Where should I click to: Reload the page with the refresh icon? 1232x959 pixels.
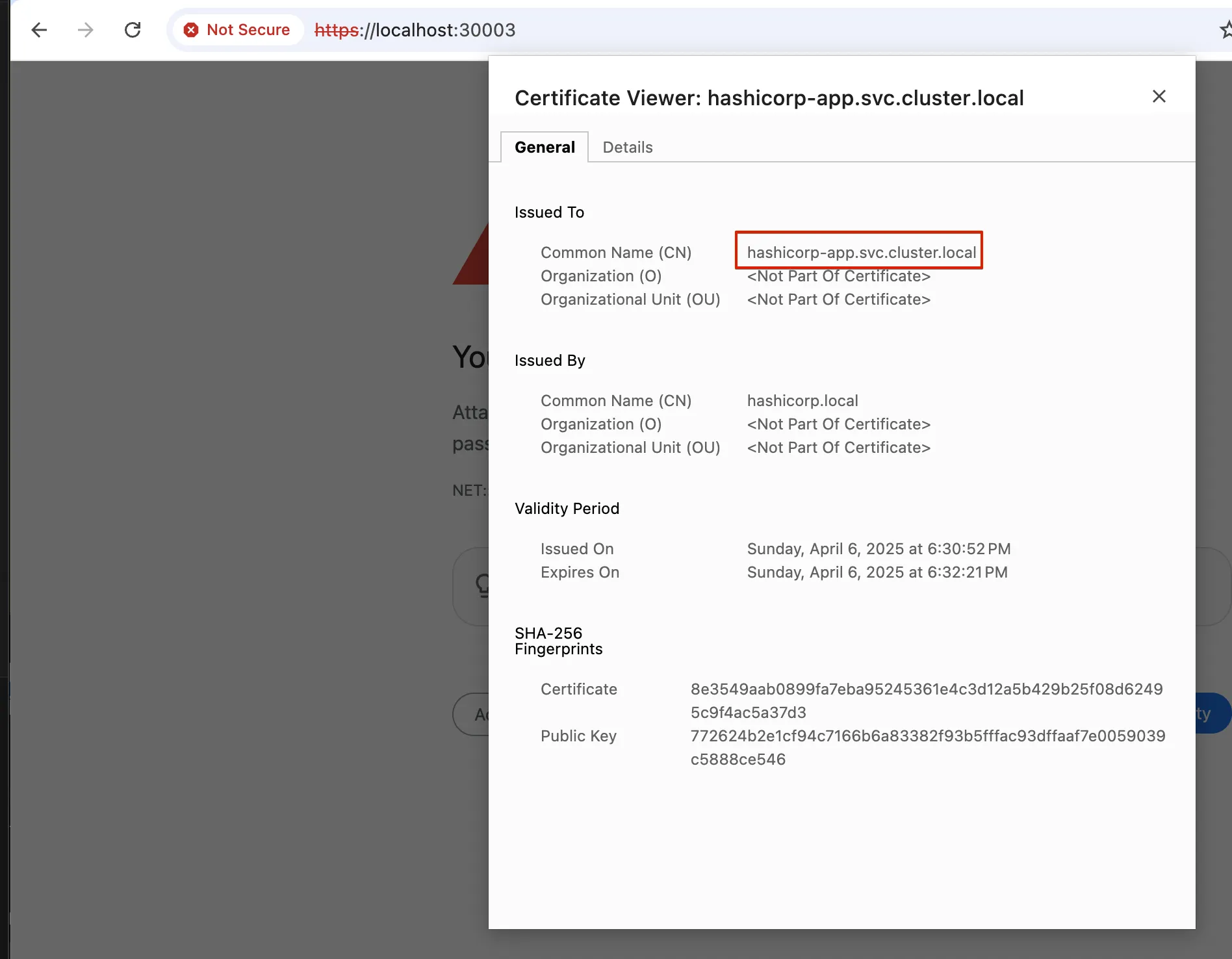click(x=133, y=30)
